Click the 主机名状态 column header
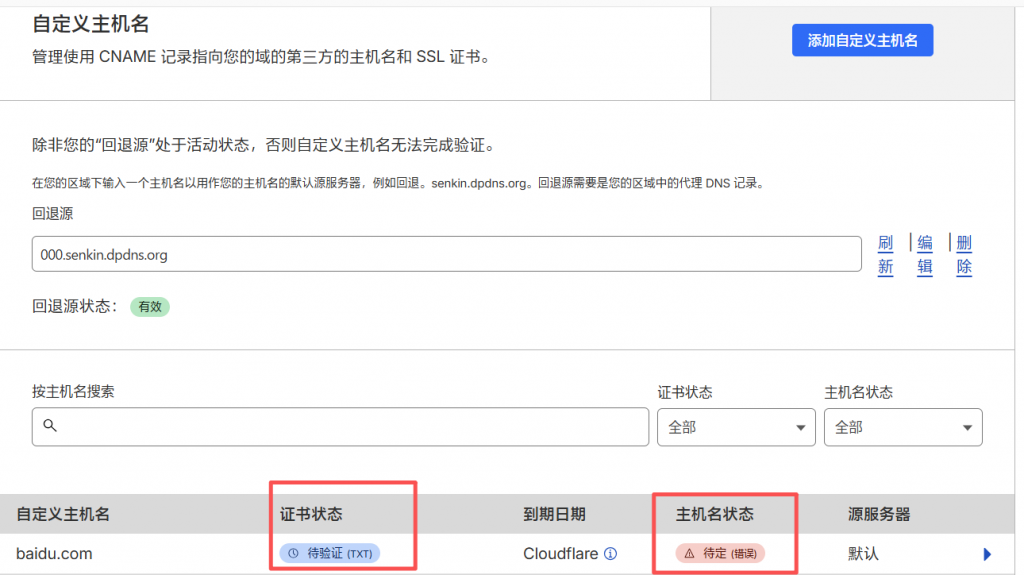The height and width of the screenshot is (575, 1024). coord(715,514)
